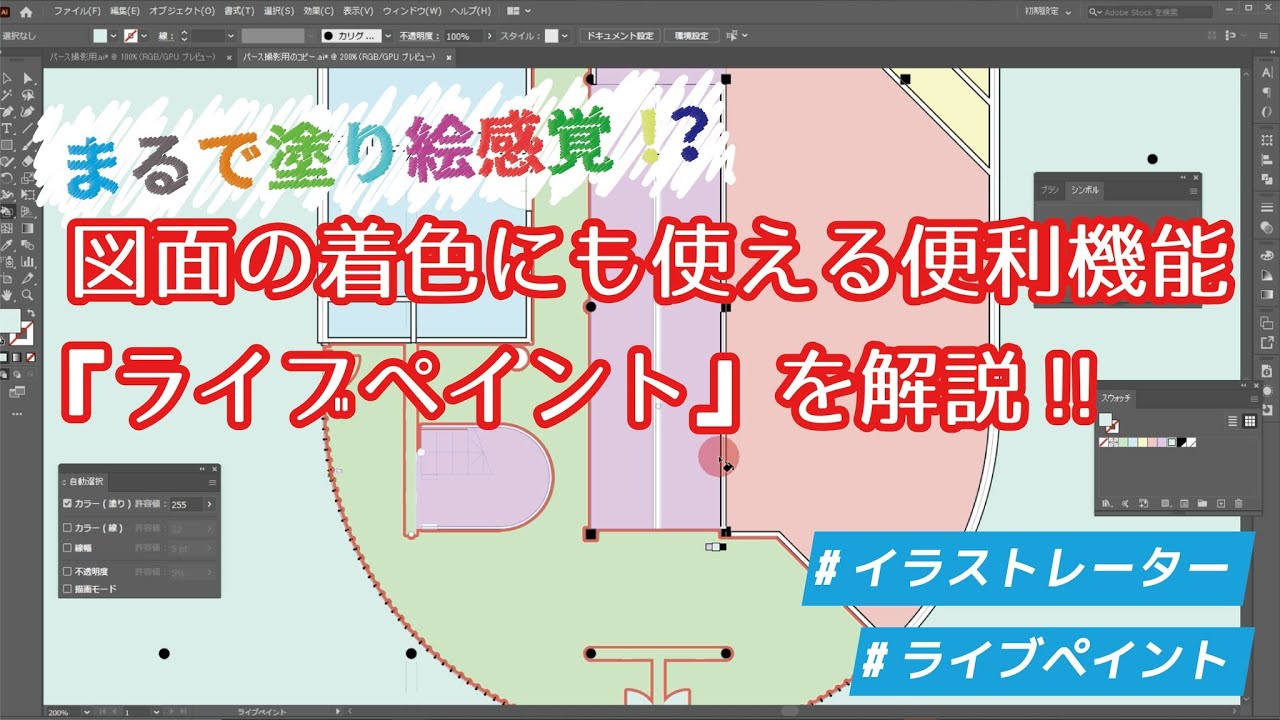The width and height of the screenshot is (1280, 720).
Task: Open Swatch Libraries menu icon
Action: pyautogui.click(x=1107, y=503)
